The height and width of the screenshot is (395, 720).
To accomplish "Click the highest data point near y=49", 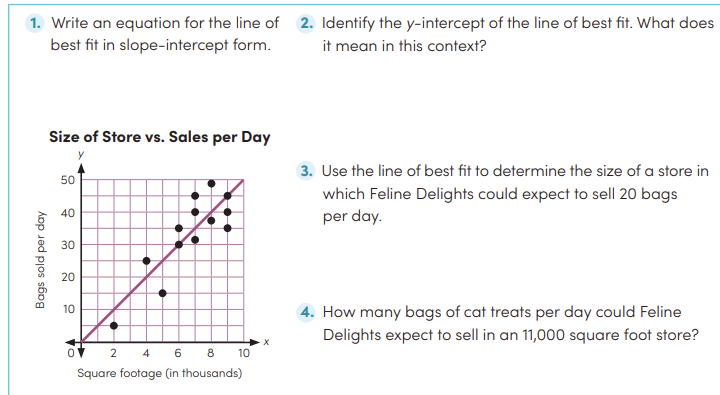I will [x=211, y=184].
